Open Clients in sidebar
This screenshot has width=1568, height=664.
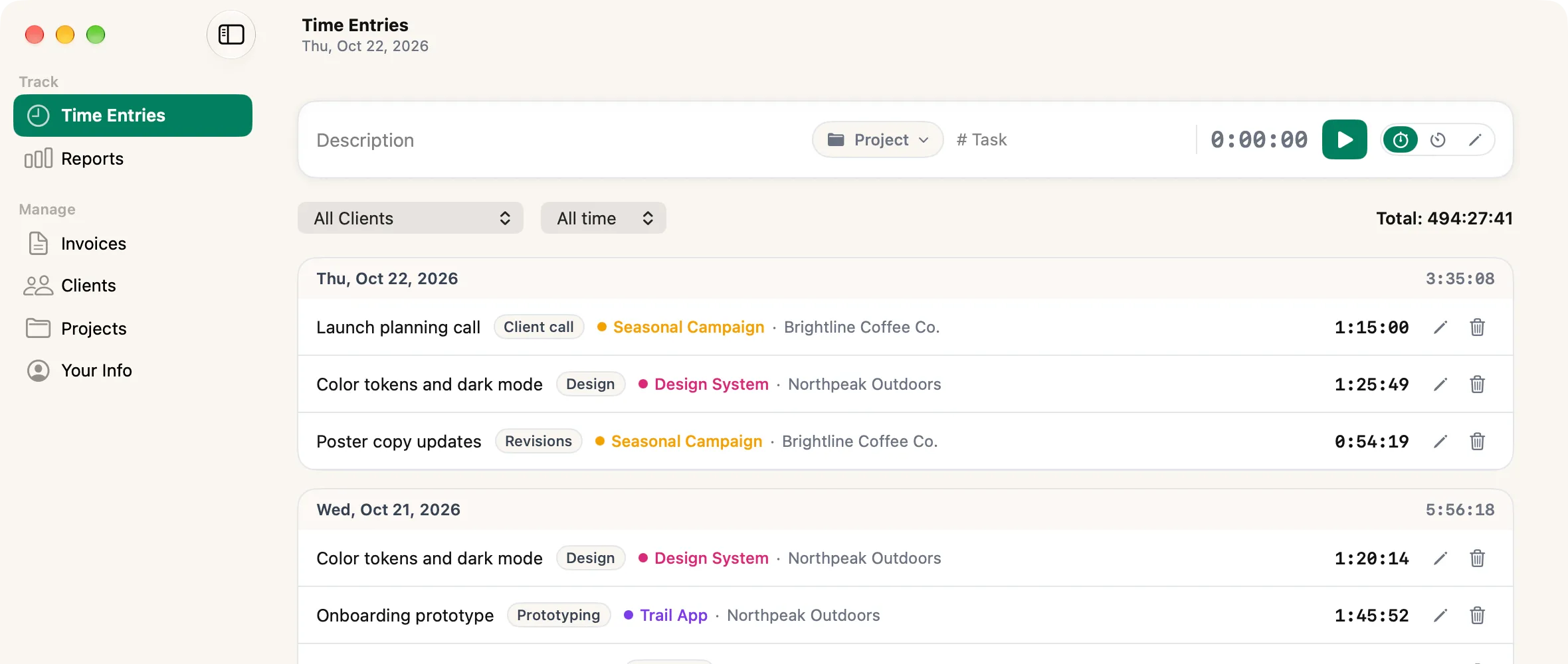tap(133, 286)
